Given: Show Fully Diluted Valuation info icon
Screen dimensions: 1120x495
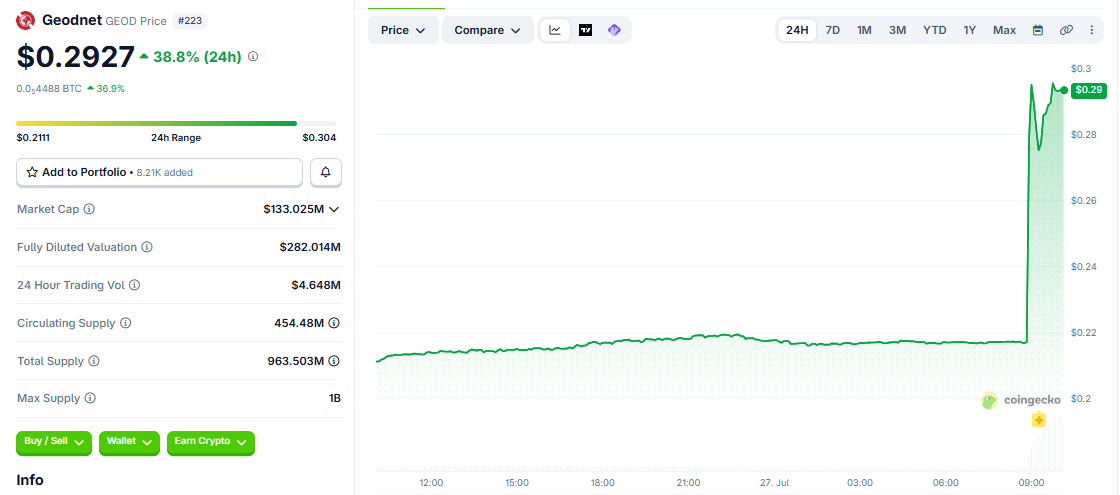Looking at the screenshot, I should (146, 247).
